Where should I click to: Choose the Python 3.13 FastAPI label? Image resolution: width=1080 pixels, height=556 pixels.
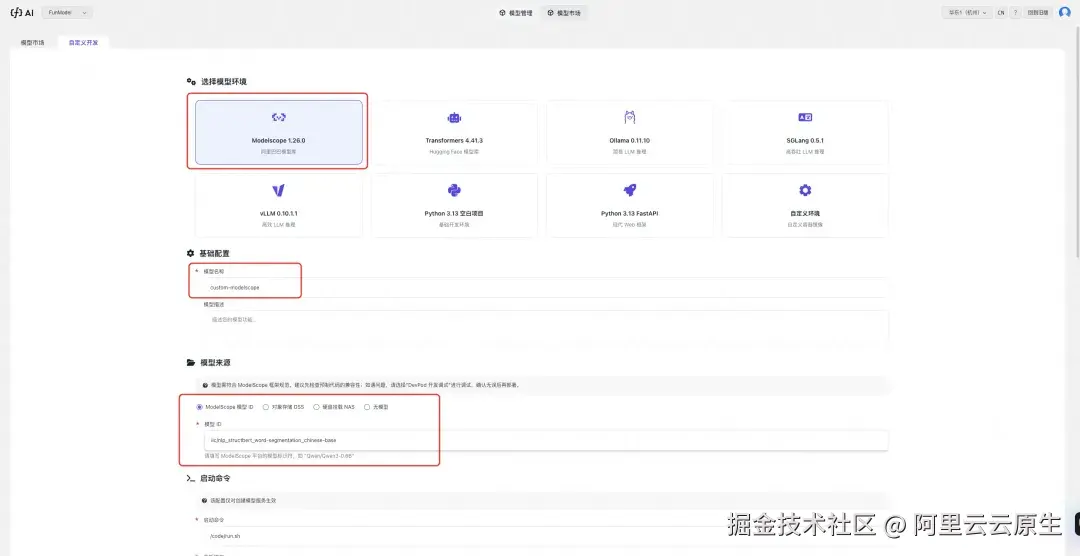tap(630, 214)
